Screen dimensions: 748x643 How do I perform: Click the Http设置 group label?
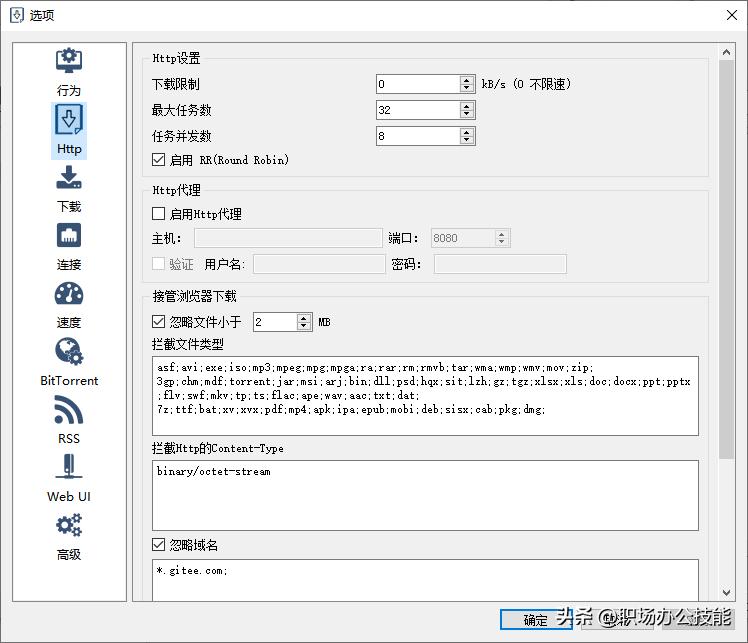[177, 58]
